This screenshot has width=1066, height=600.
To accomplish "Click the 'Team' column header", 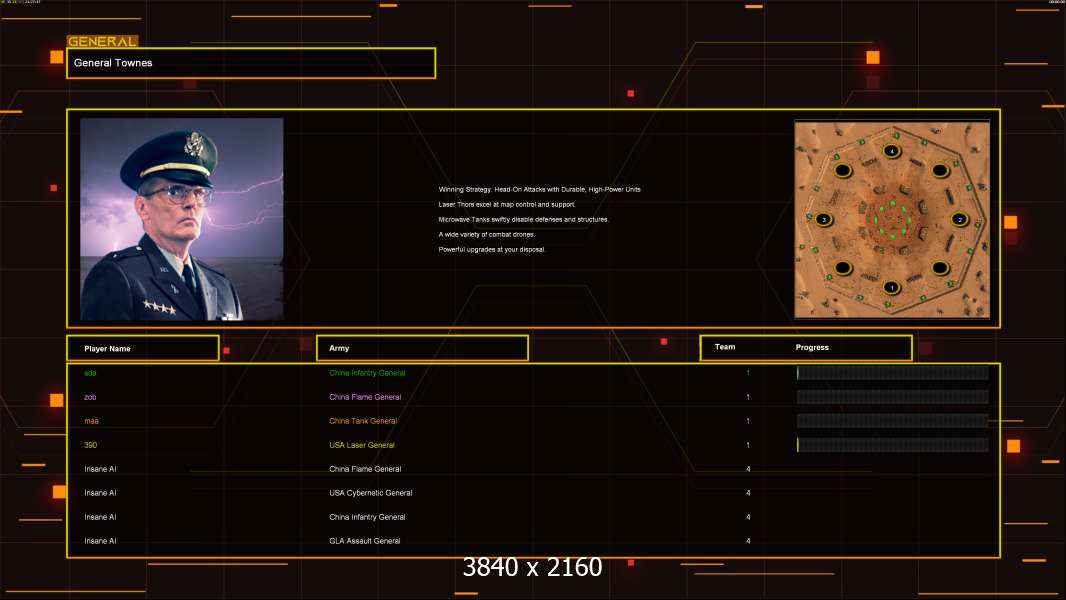I will 725,347.
